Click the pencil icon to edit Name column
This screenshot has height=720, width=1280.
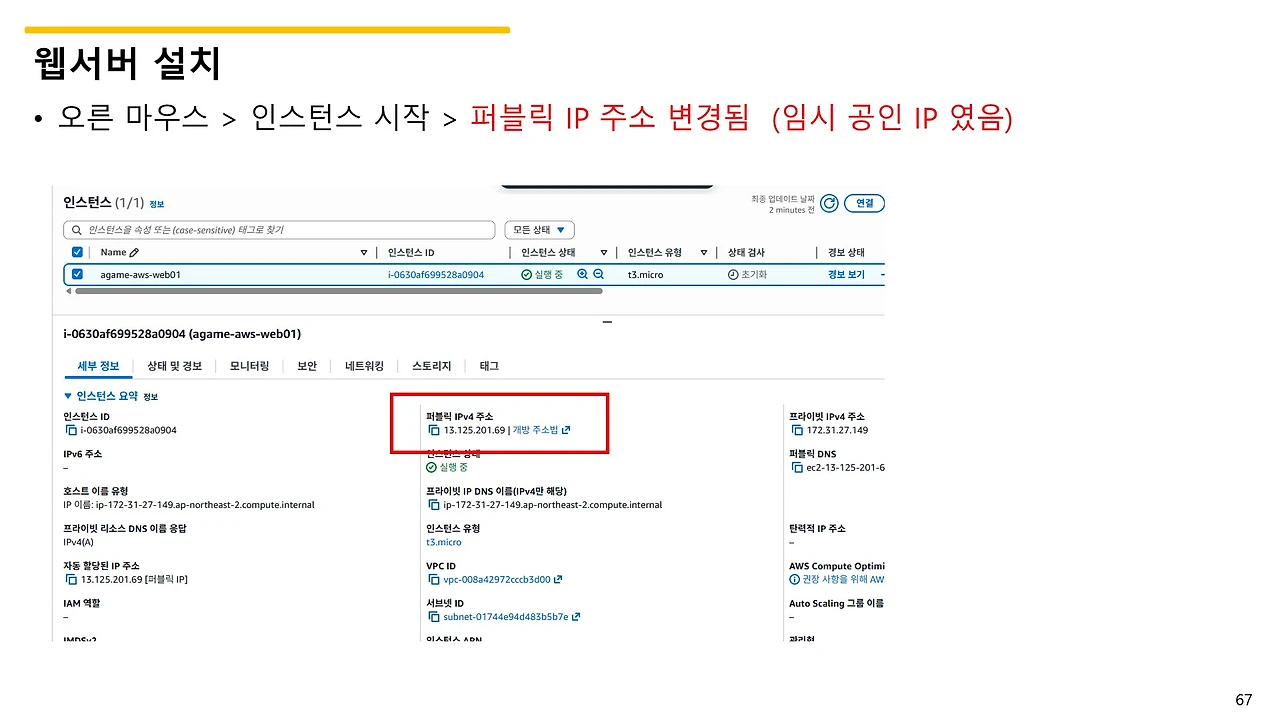tap(131, 252)
